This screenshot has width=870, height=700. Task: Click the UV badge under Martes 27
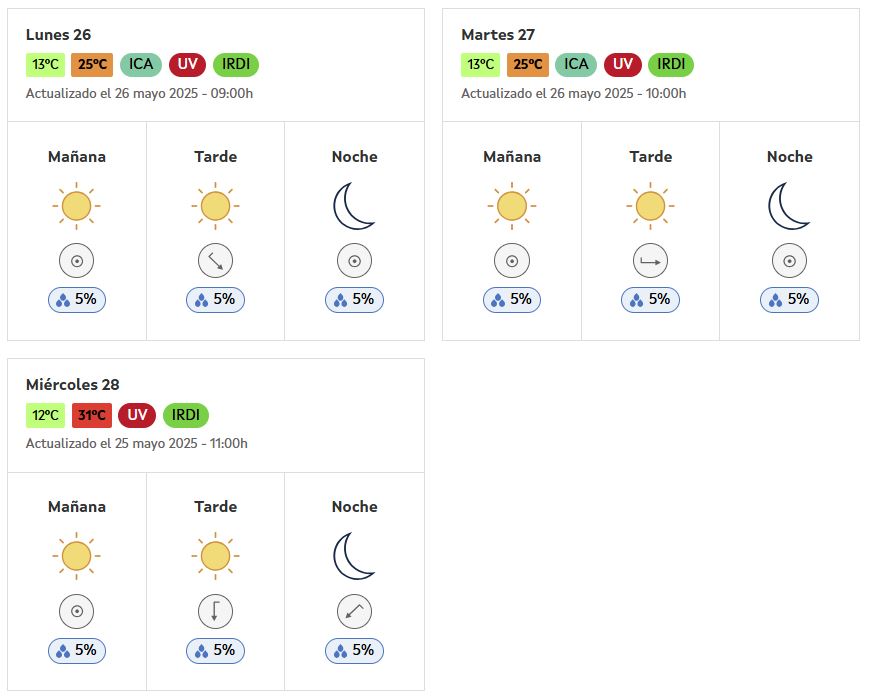click(x=623, y=64)
